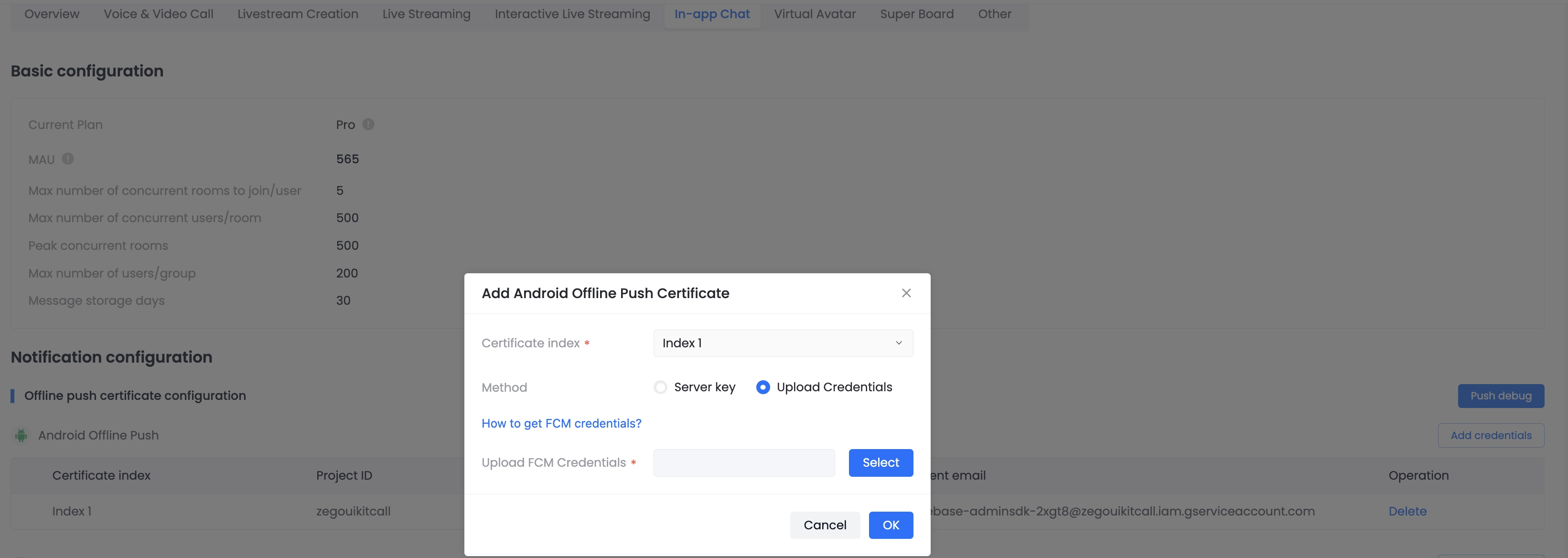The image size is (1568, 558).
Task: Open the Virtual Avatar tab
Action: tap(815, 14)
